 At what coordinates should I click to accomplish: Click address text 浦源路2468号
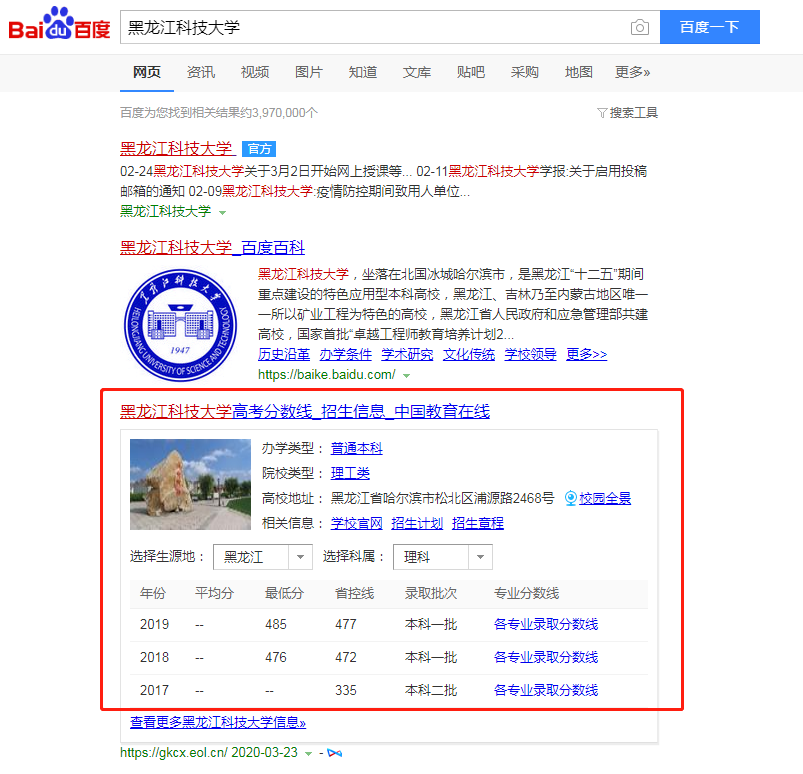(514, 498)
